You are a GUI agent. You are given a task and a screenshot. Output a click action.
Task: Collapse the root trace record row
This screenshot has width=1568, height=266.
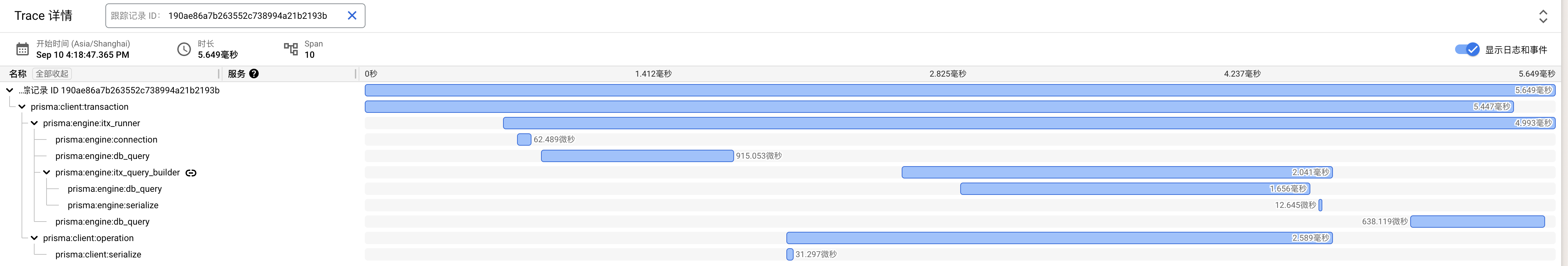tap(10, 90)
